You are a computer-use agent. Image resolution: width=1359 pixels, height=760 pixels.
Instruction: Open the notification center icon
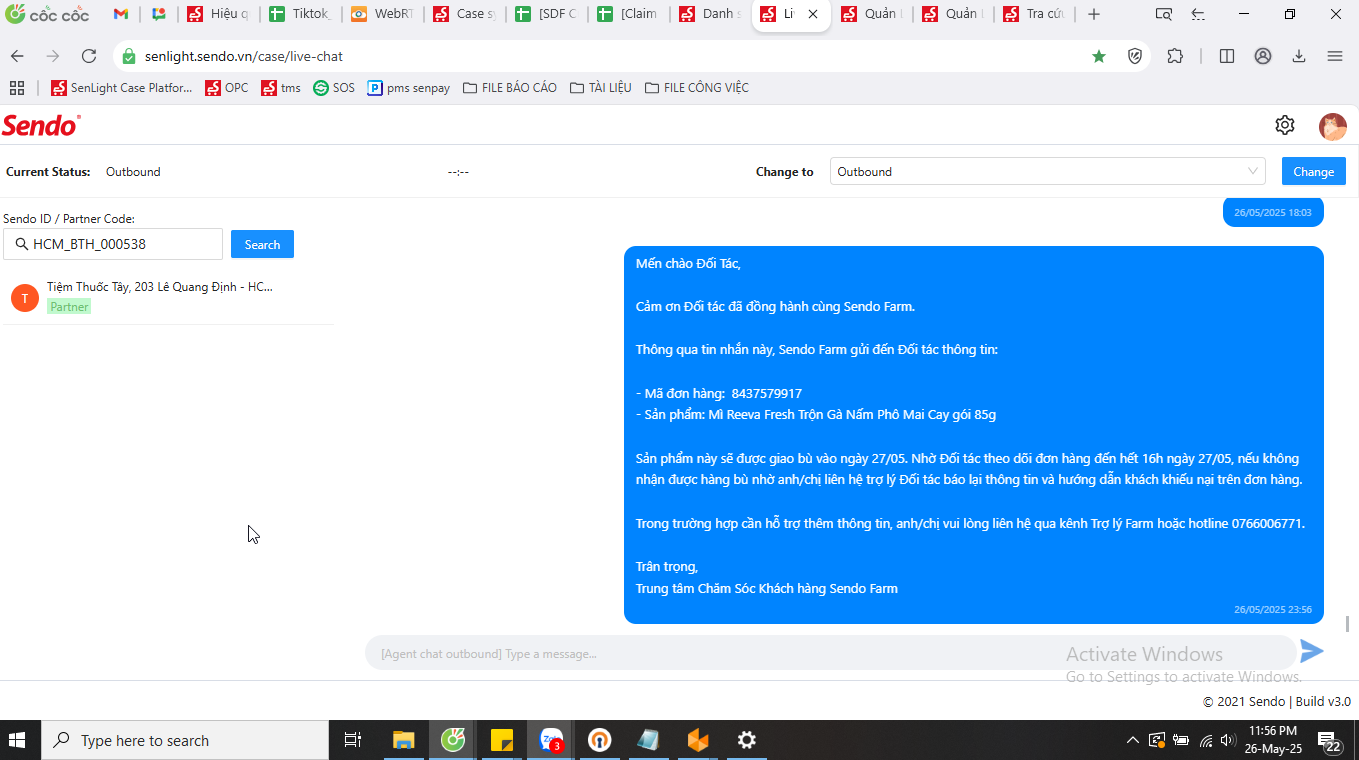[1330, 742]
